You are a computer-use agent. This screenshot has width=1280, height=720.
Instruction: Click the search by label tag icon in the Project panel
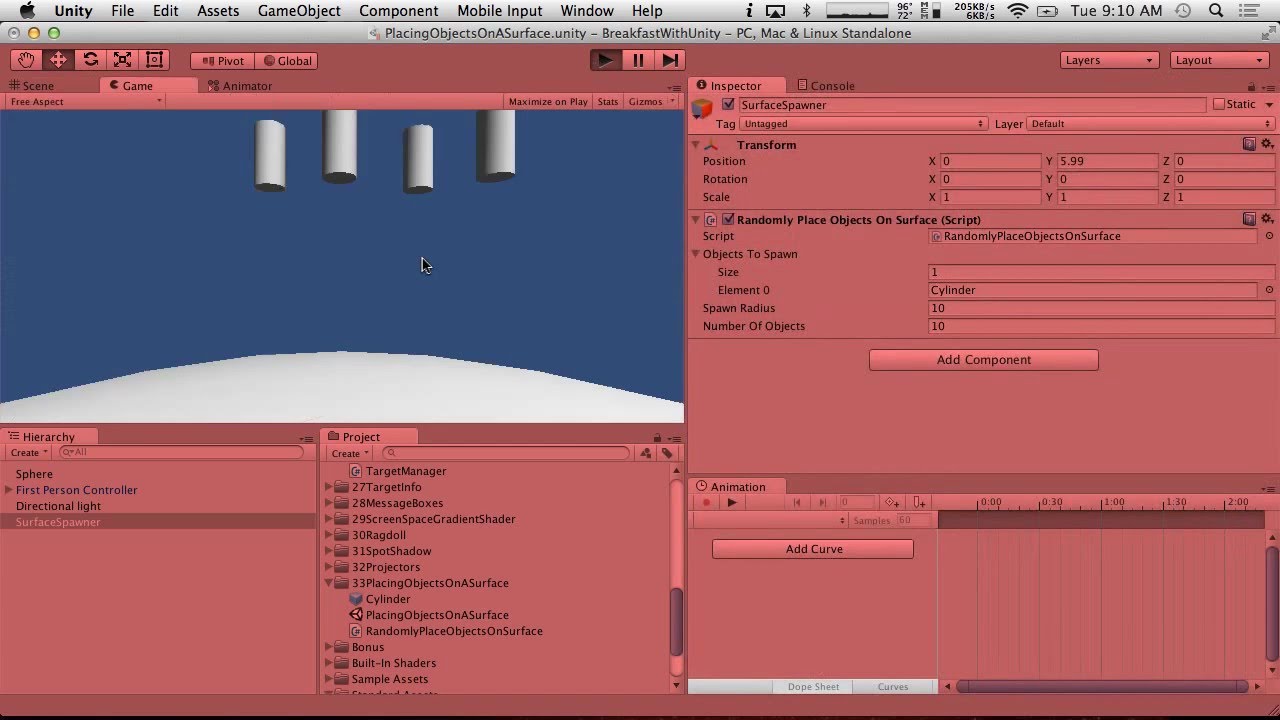tap(667, 453)
